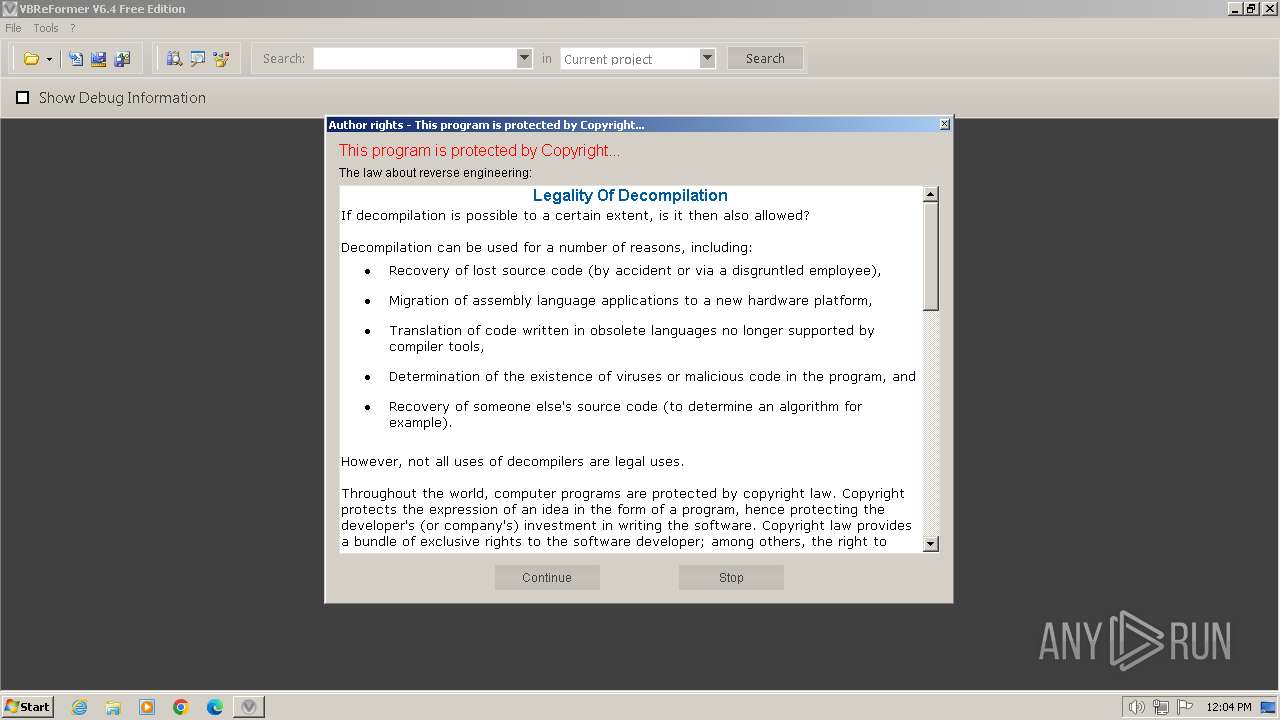Screen dimensions: 1280x720
Task: Launch Google Chrome from taskbar
Action: (x=181, y=707)
